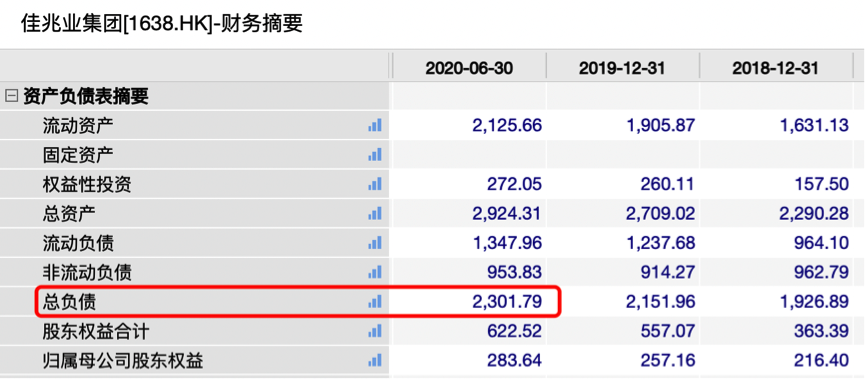Click the value 962.79

821,272
